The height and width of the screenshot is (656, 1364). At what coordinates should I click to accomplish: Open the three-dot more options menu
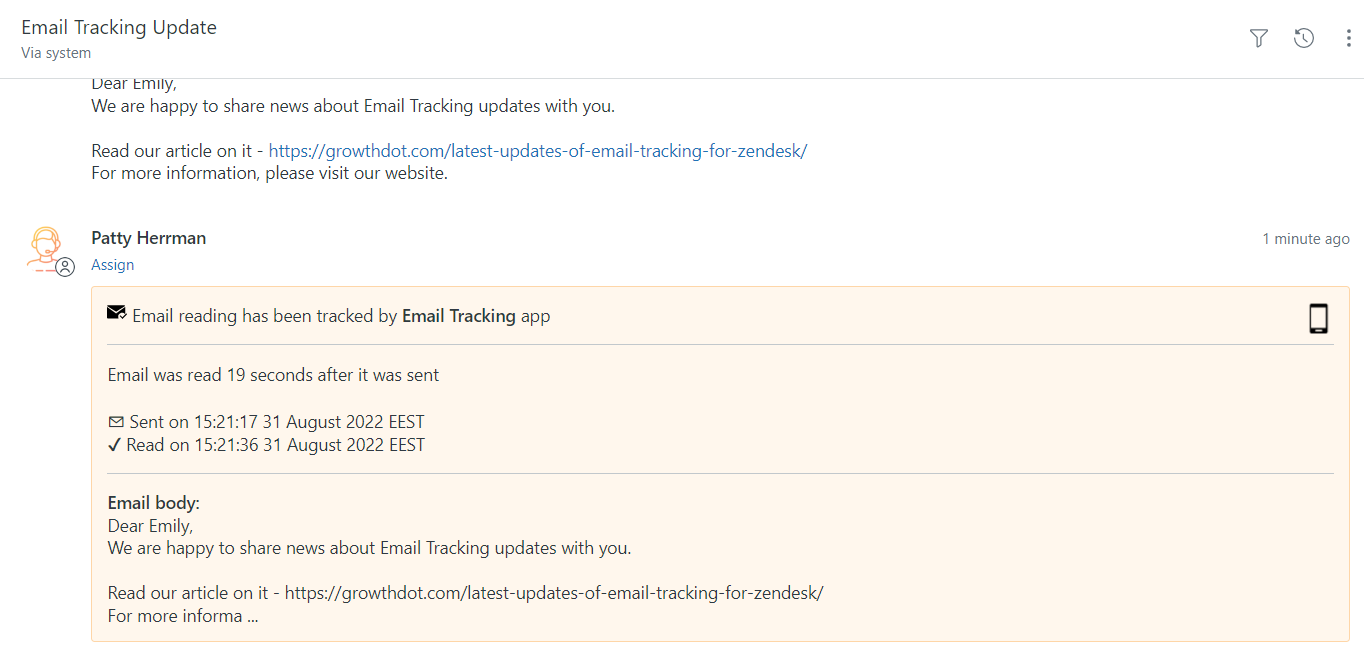[1349, 38]
